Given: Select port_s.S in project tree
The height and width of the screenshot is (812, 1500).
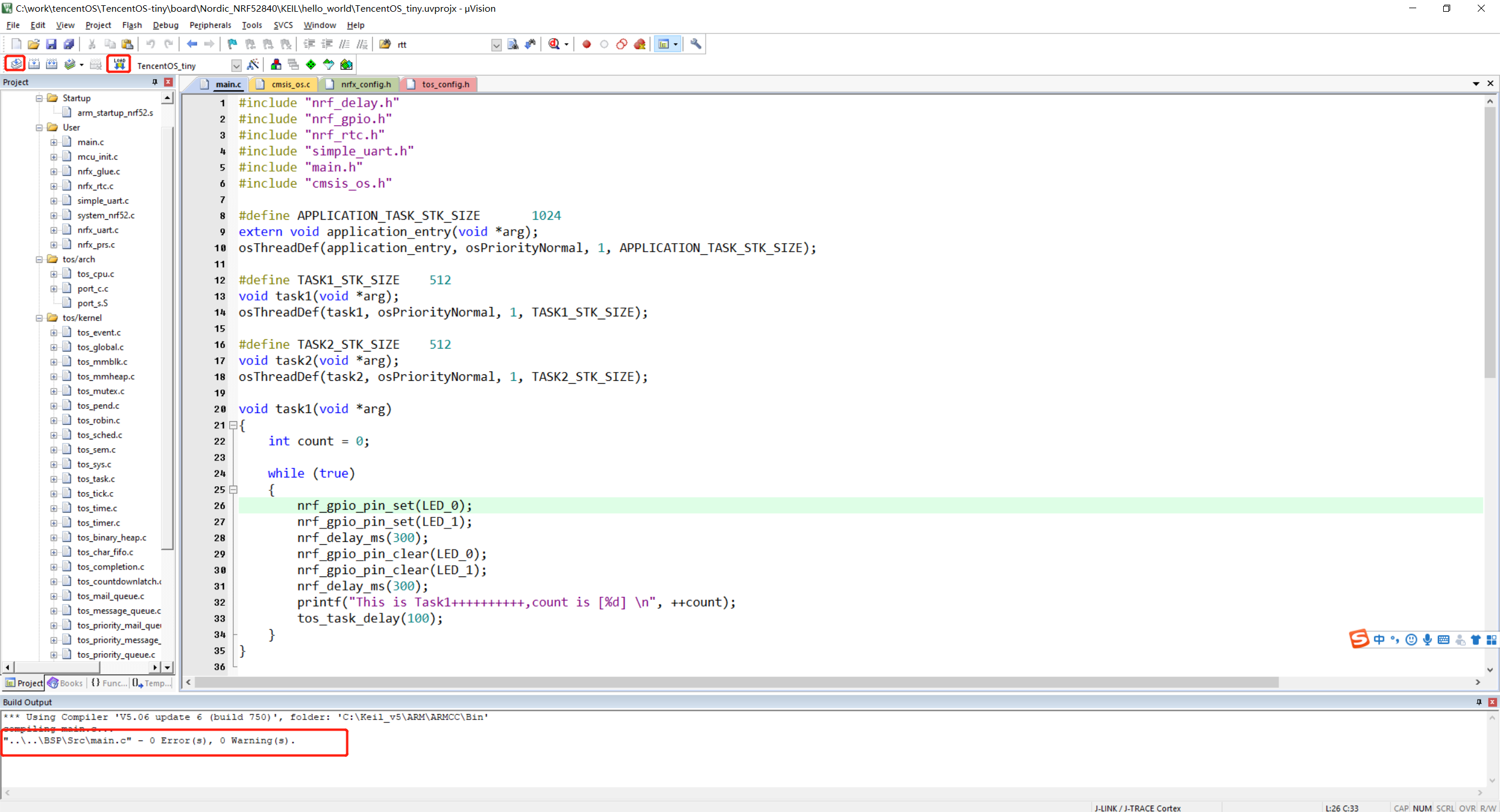Looking at the screenshot, I should [x=93, y=303].
